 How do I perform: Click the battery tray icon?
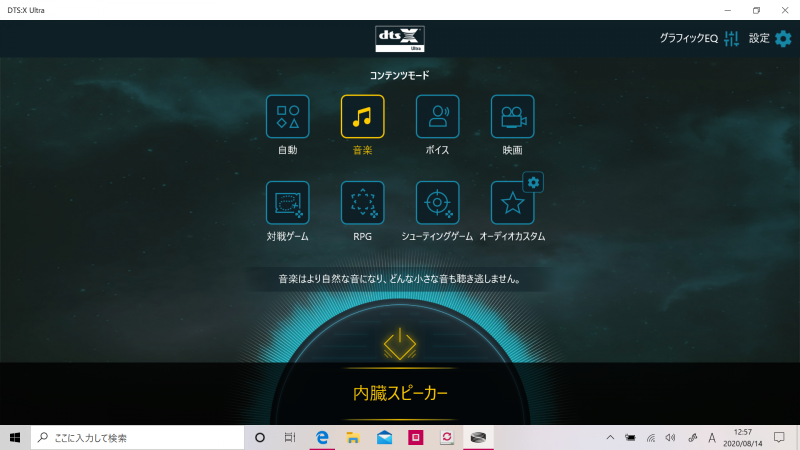coord(631,437)
